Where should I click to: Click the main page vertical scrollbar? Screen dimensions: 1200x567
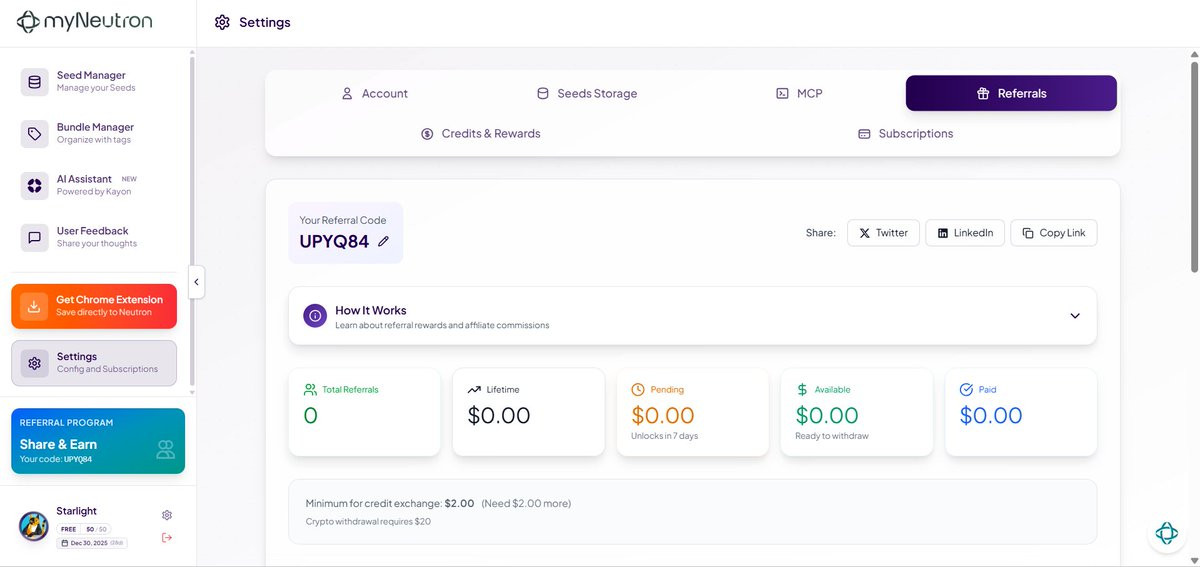[1194, 160]
